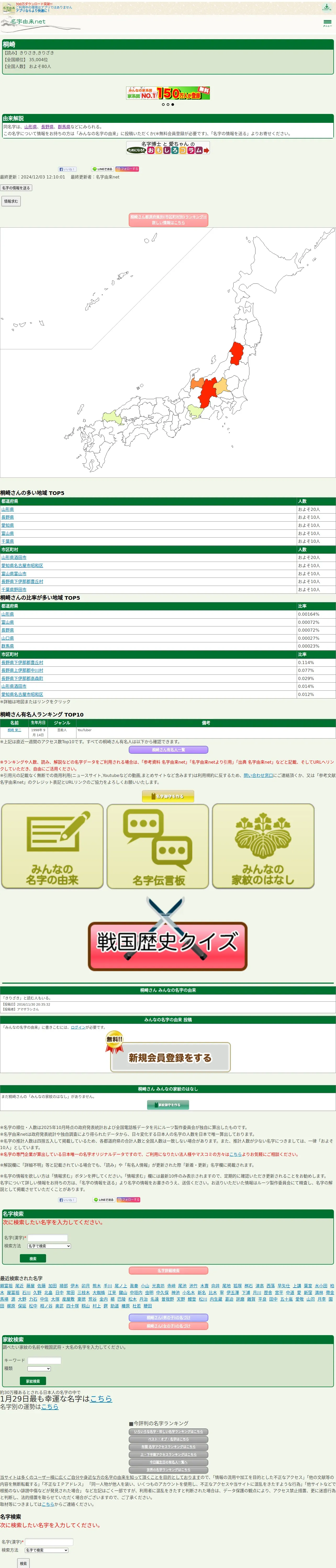Click the 名字の情報を送る button

tap(16, 188)
